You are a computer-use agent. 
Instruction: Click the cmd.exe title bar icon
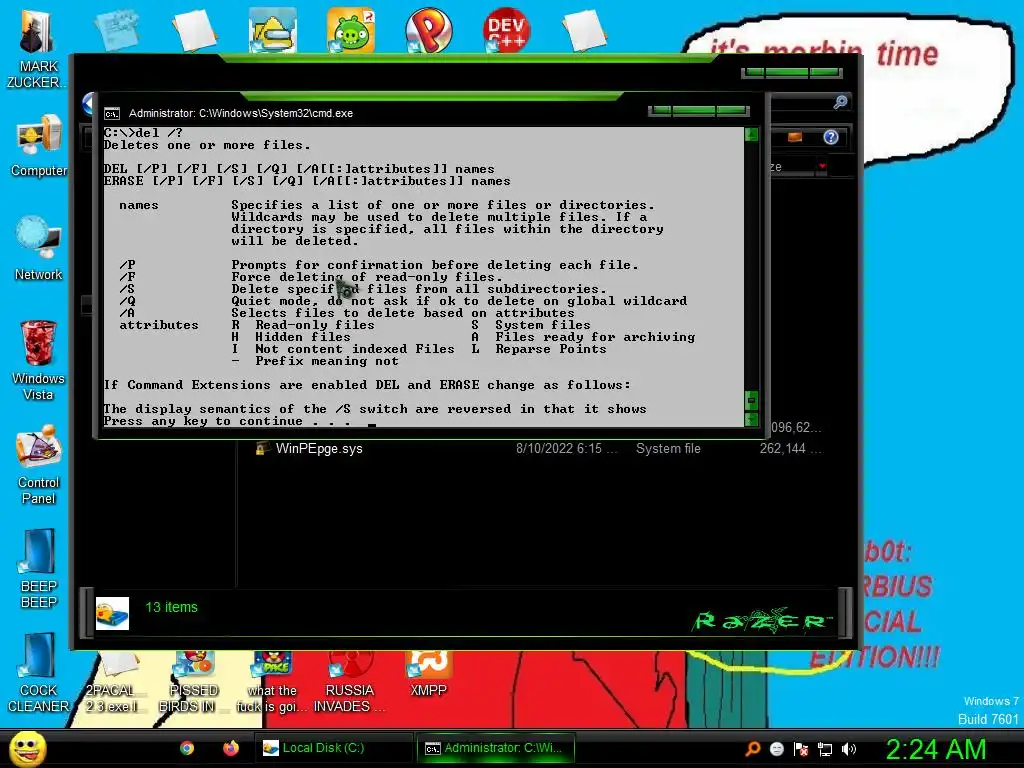coord(112,114)
